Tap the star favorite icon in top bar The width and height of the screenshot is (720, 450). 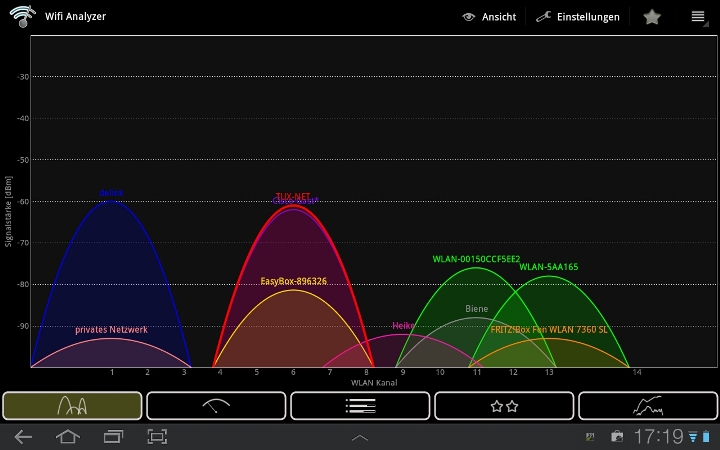point(652,17)
